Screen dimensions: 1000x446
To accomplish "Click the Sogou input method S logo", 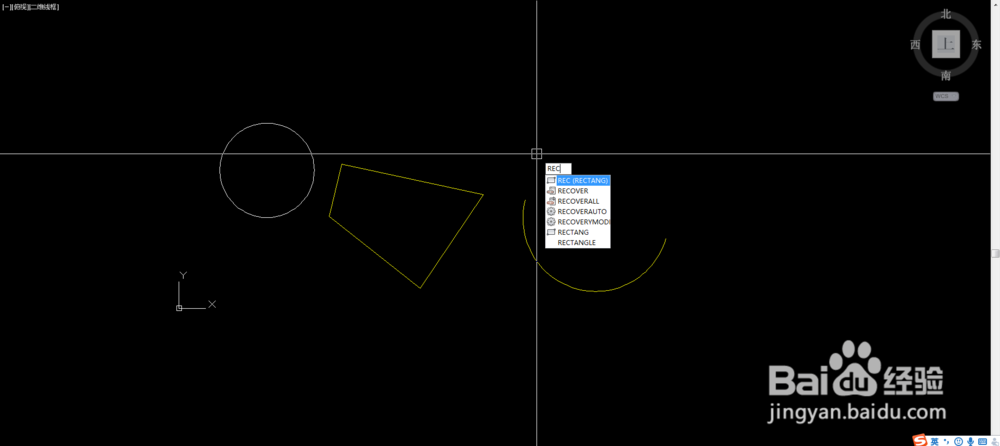I will point(920,440).
